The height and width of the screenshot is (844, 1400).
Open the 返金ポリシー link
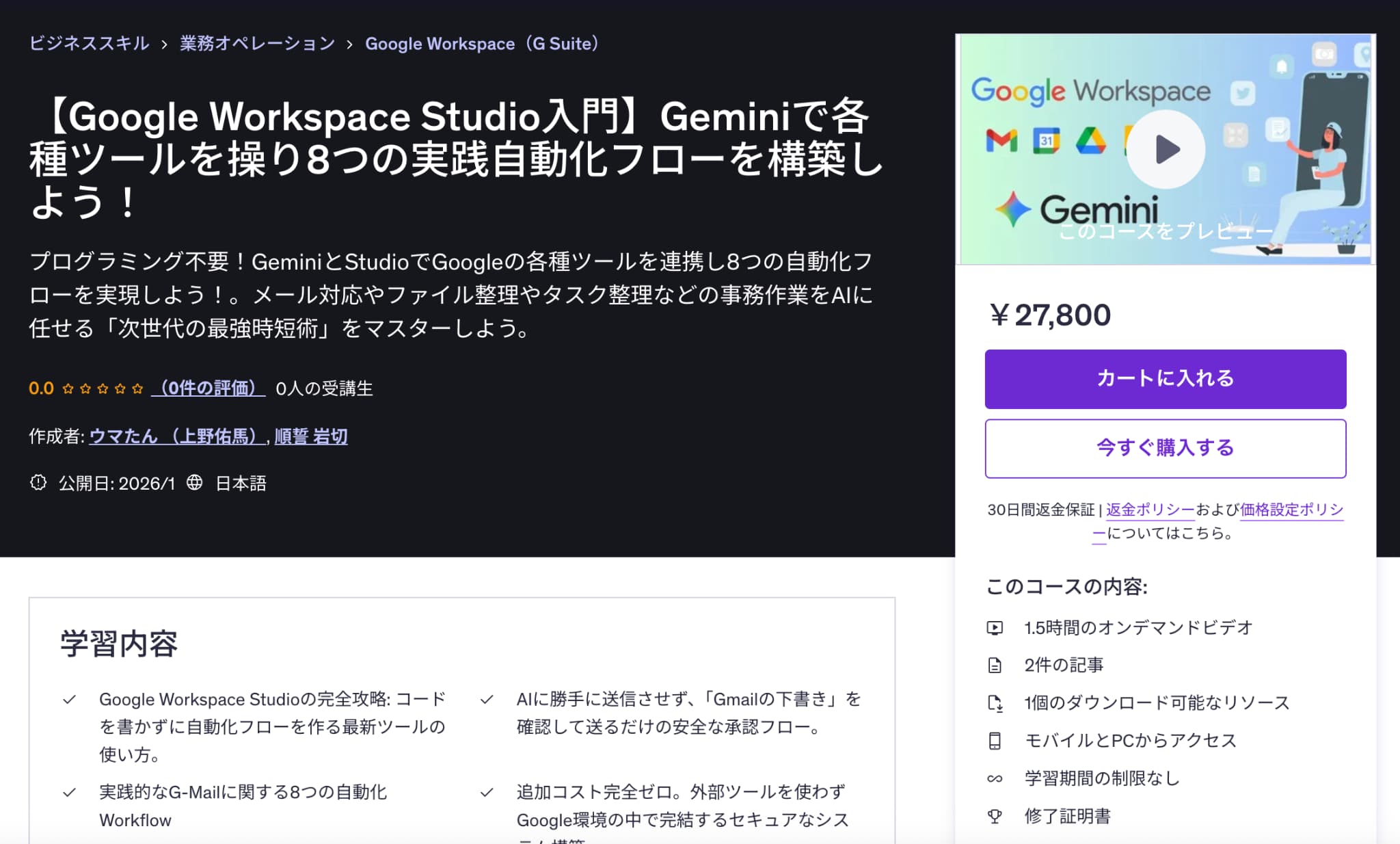coord(1150,510)
